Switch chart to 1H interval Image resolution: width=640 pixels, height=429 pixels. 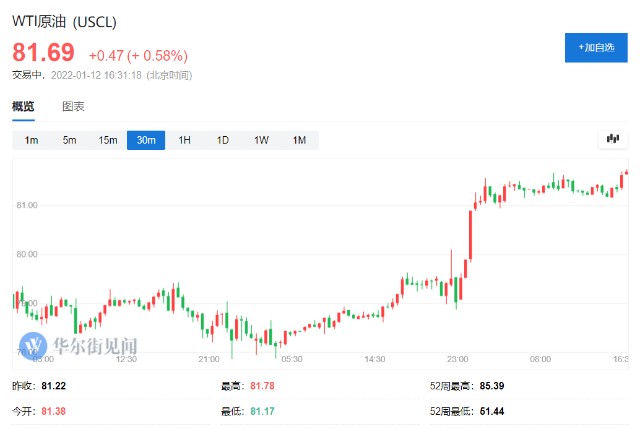coord(184,140)
